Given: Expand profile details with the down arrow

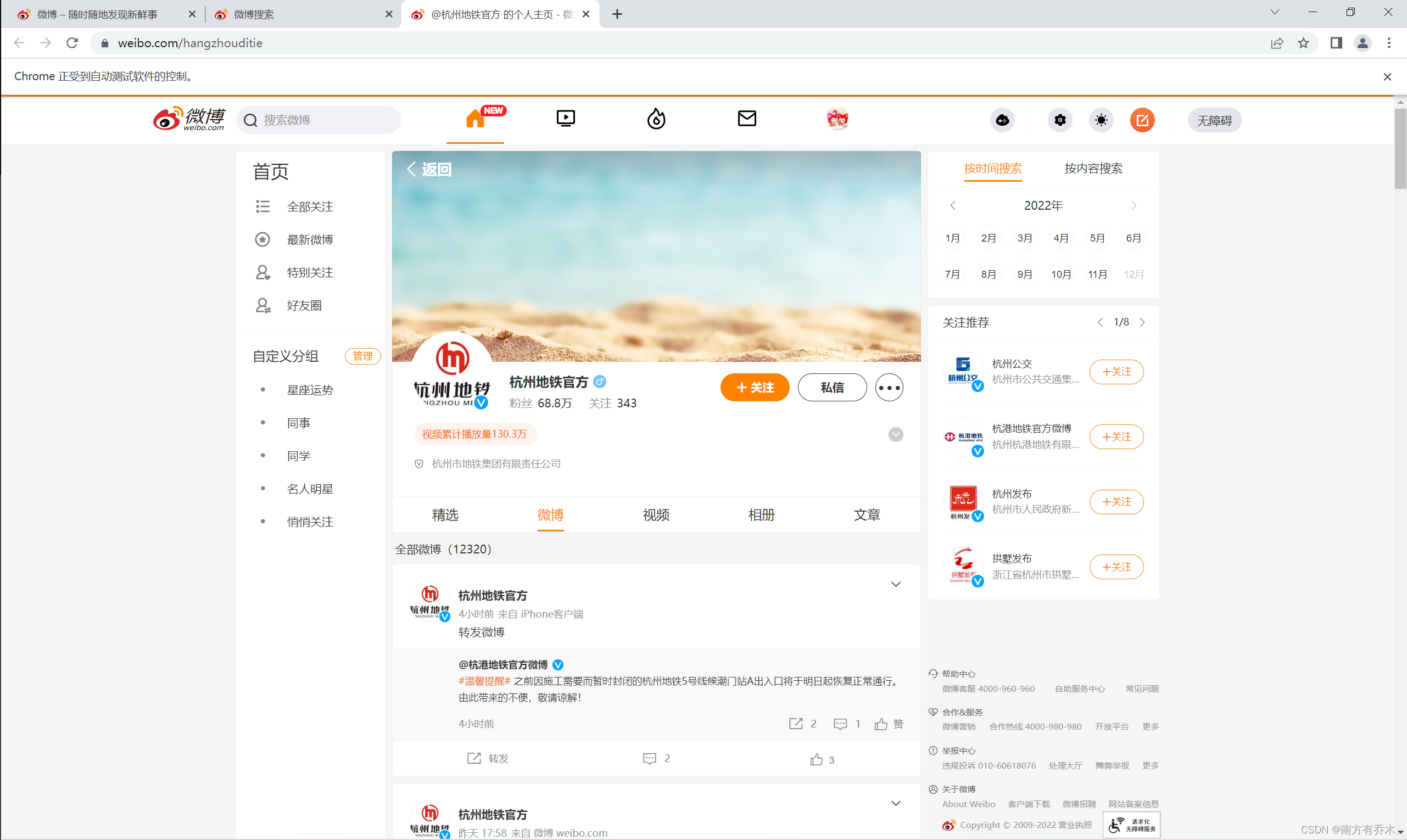Looking at the screenshot, I should (895, 435).
